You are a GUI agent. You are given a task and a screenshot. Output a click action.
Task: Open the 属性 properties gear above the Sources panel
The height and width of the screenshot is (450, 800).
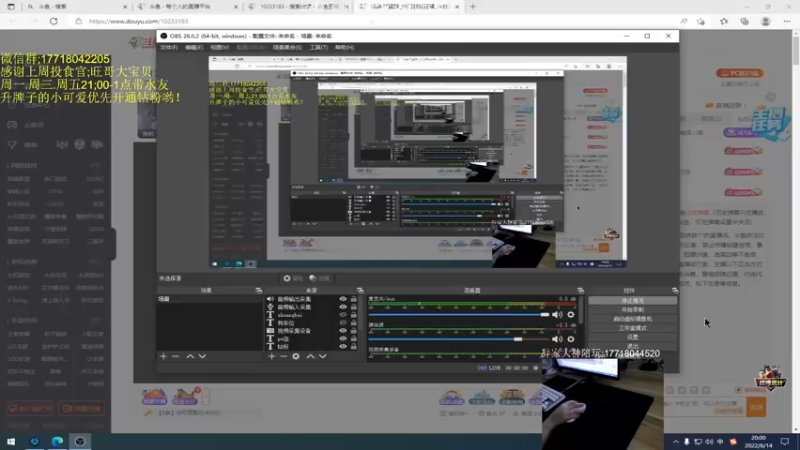[293, 279]
